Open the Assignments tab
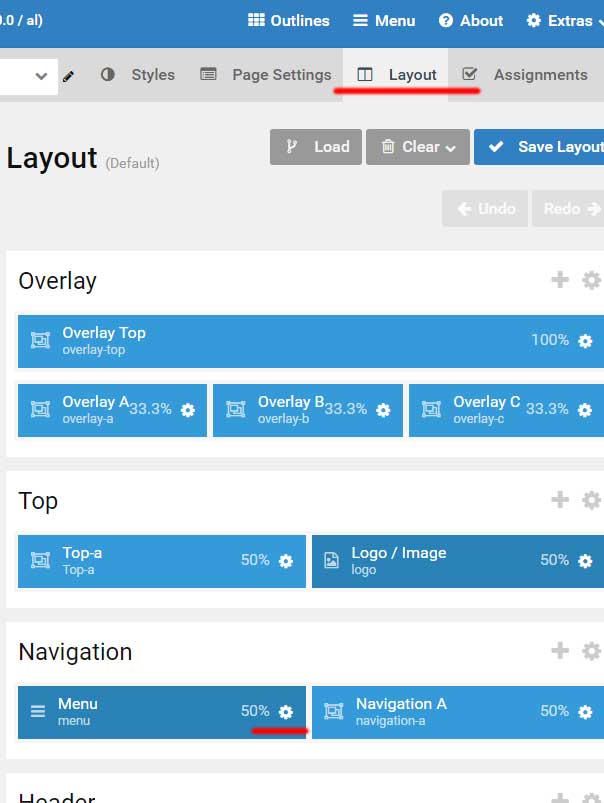 [x=526, y=75]
